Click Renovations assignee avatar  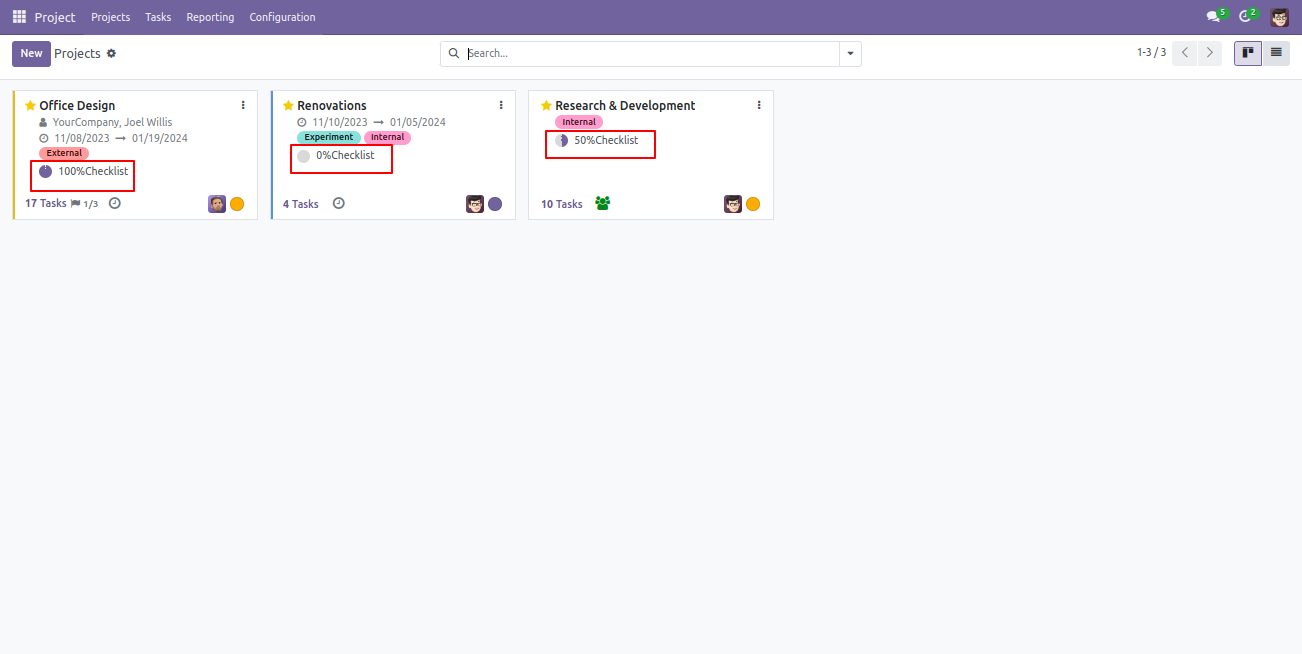tap(475, 204)
